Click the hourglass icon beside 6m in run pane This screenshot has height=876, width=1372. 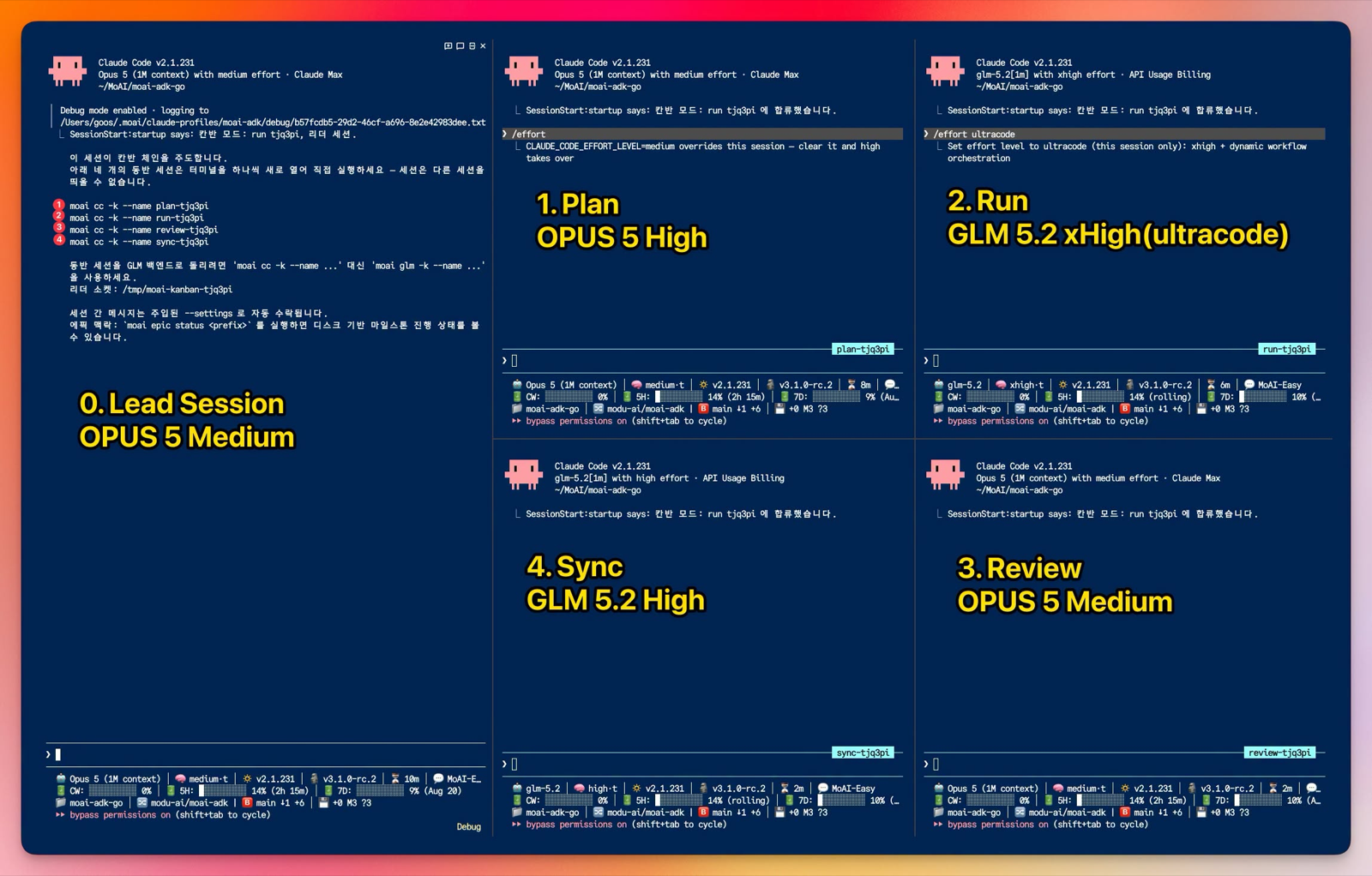coord(1211,385)
